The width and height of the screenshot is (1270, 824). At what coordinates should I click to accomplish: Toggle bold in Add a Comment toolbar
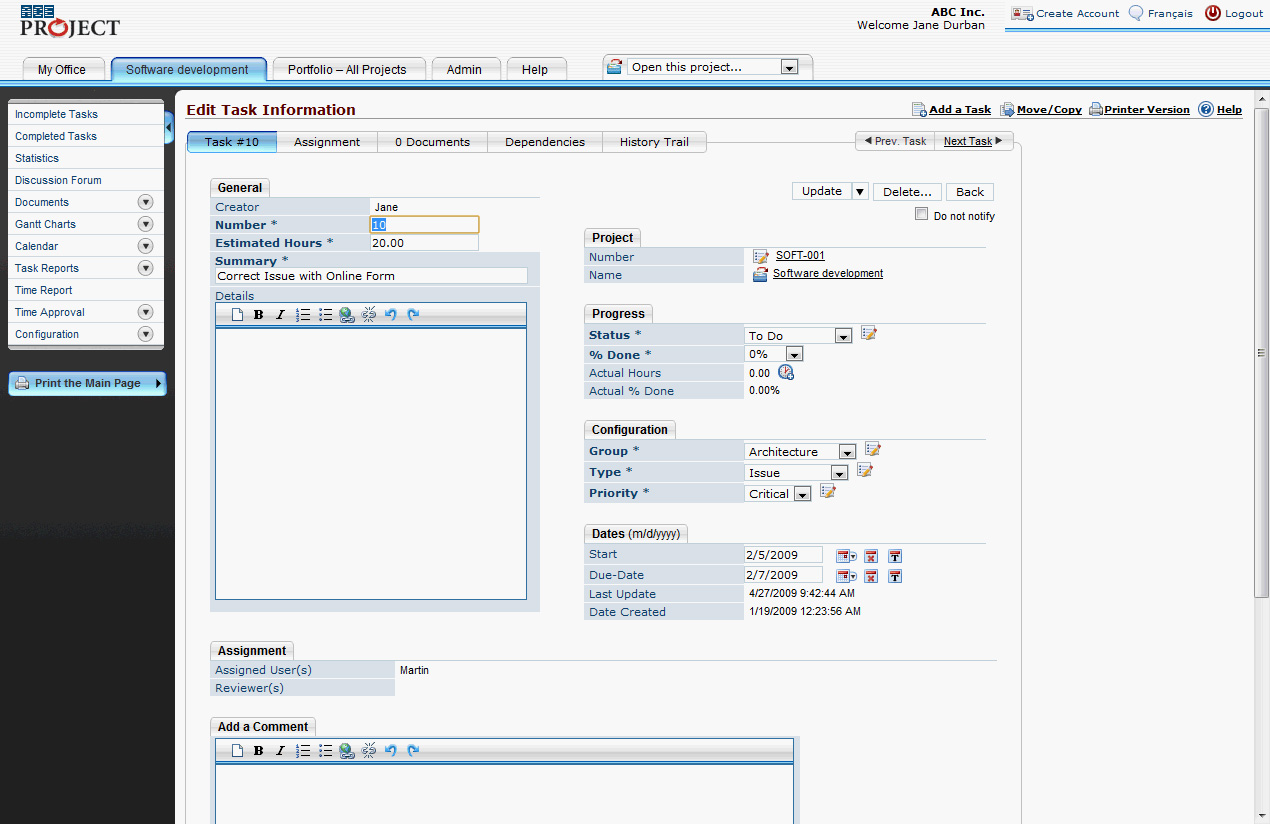pos(259,751)
